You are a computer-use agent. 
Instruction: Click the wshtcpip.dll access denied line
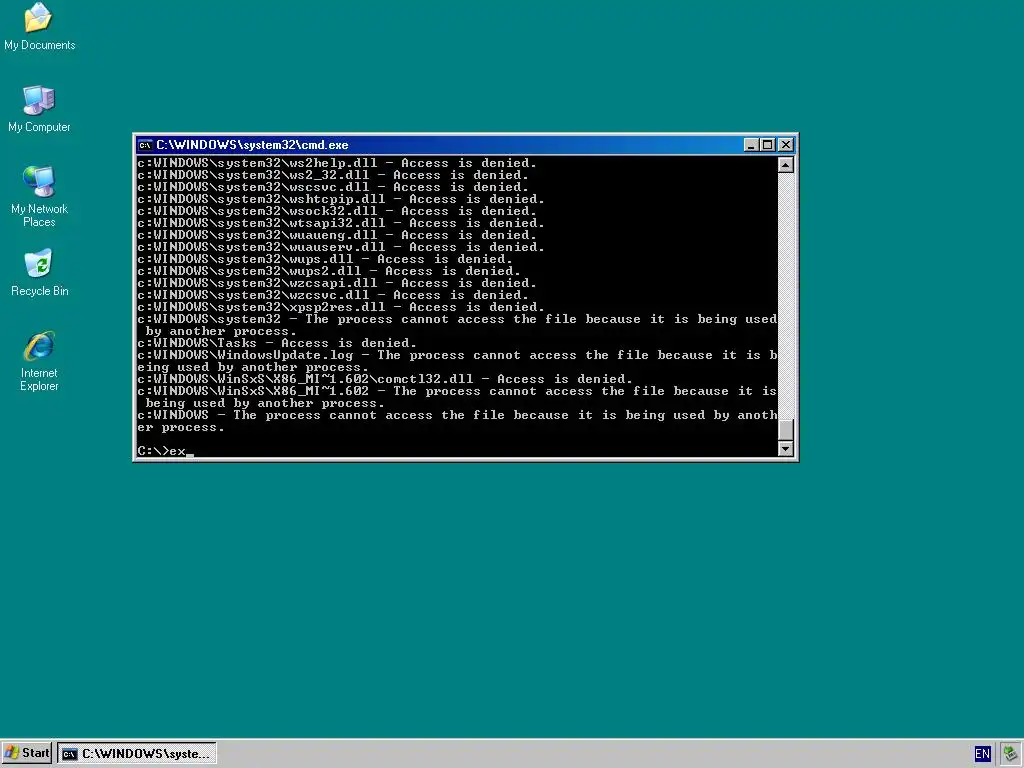(x=341, y=199)
